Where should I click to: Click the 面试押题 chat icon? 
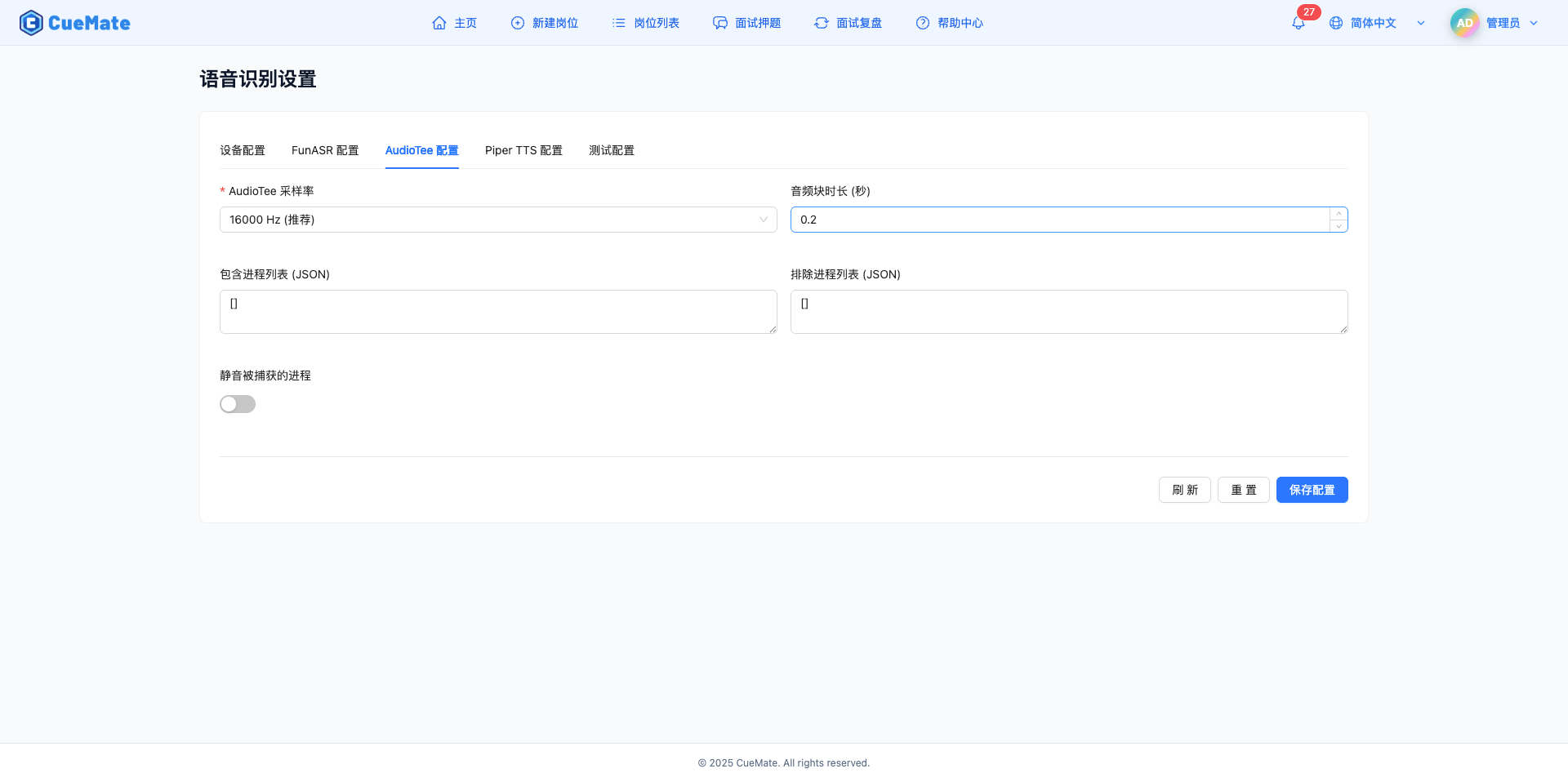(x=719, y=23)
